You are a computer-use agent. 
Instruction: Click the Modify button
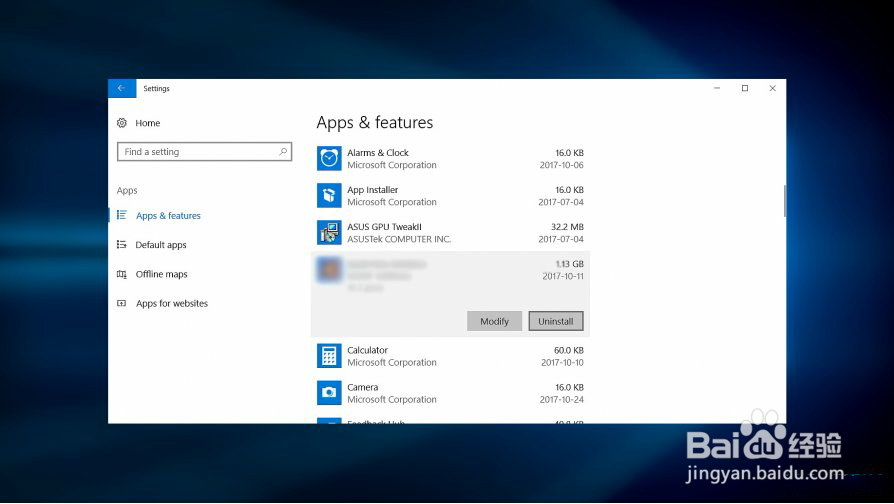coord(494,321)
